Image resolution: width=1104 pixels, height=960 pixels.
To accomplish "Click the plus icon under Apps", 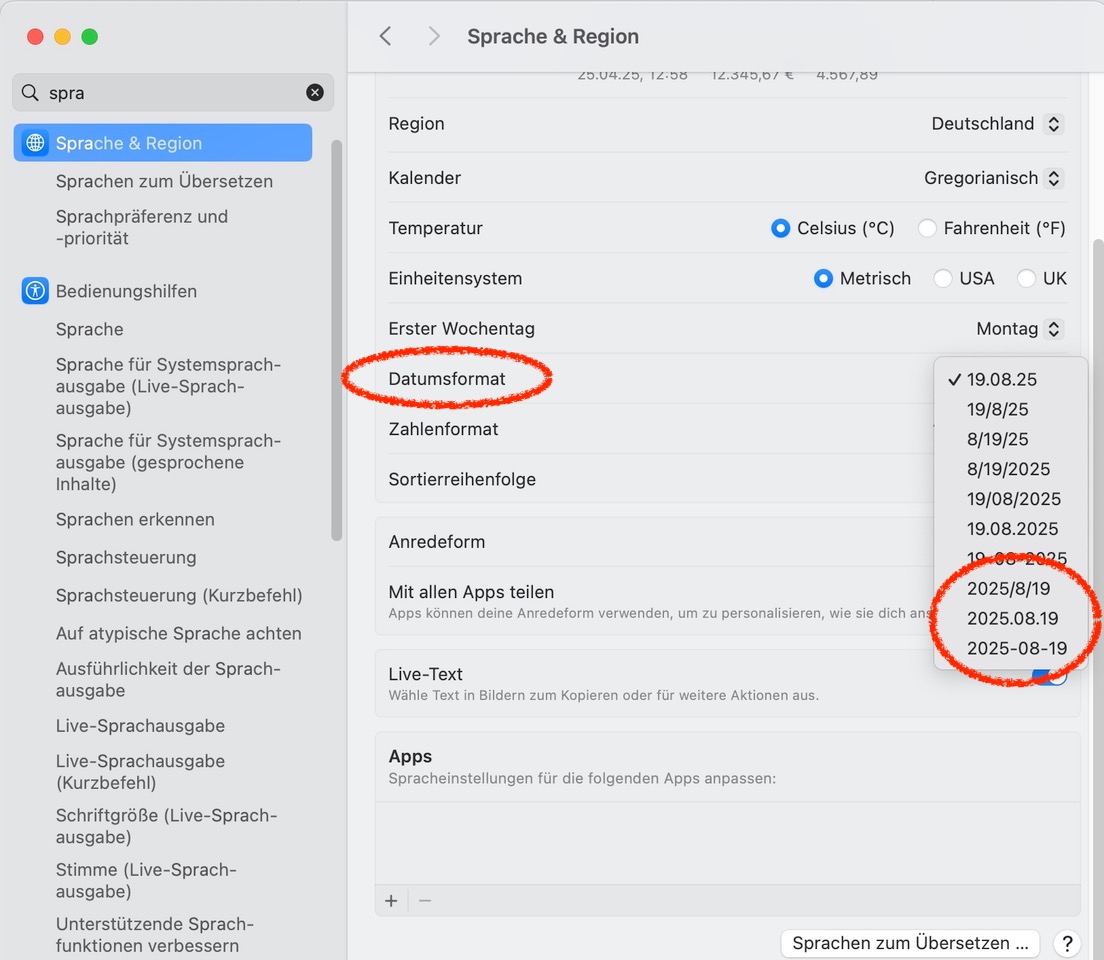I will click(391, 901).
